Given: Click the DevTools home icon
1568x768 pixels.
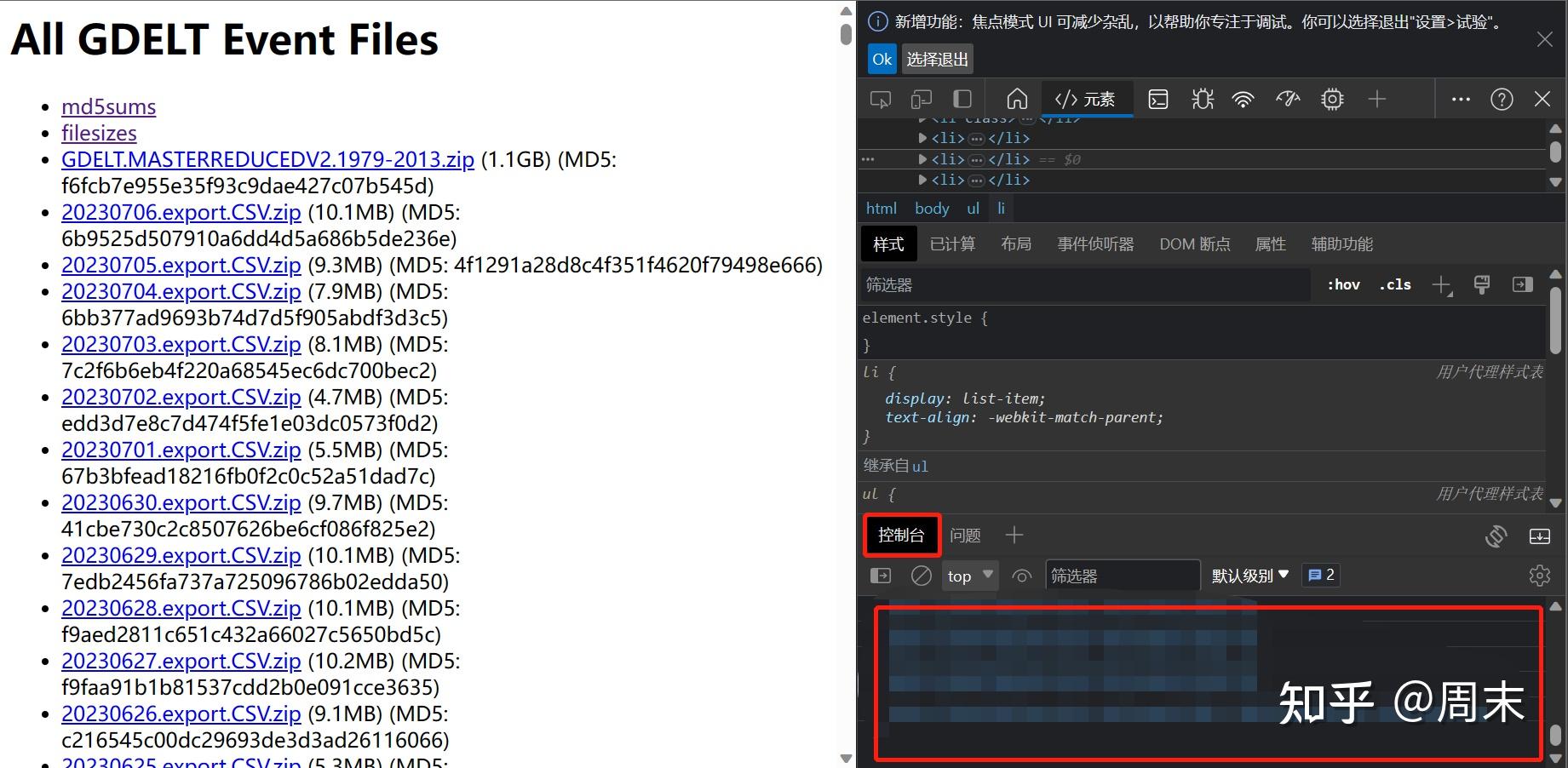Looking at the screenshot, I should (x=1017, y=98).
